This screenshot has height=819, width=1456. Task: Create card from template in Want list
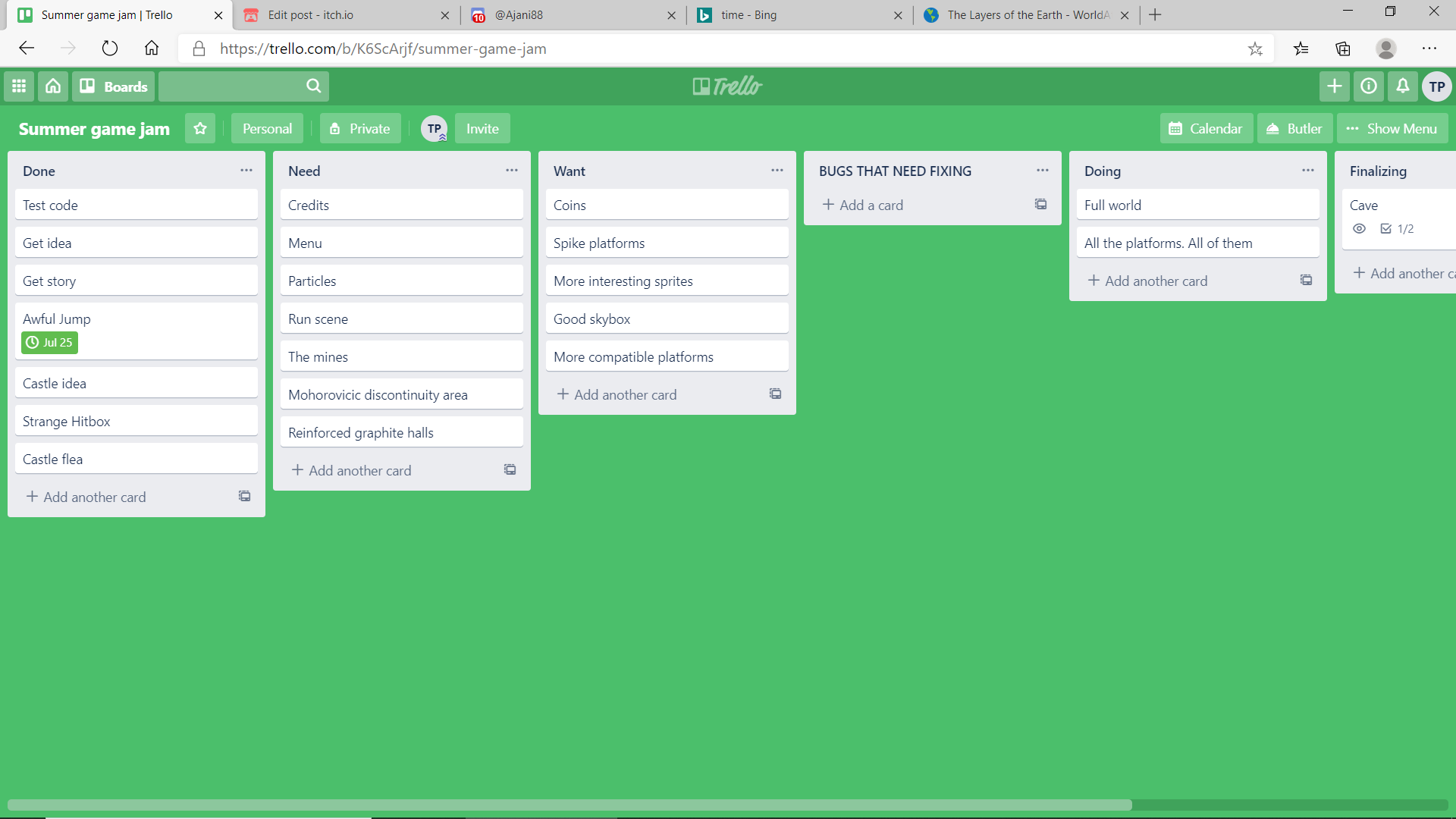pyautogui.click(x=775, y=394)
